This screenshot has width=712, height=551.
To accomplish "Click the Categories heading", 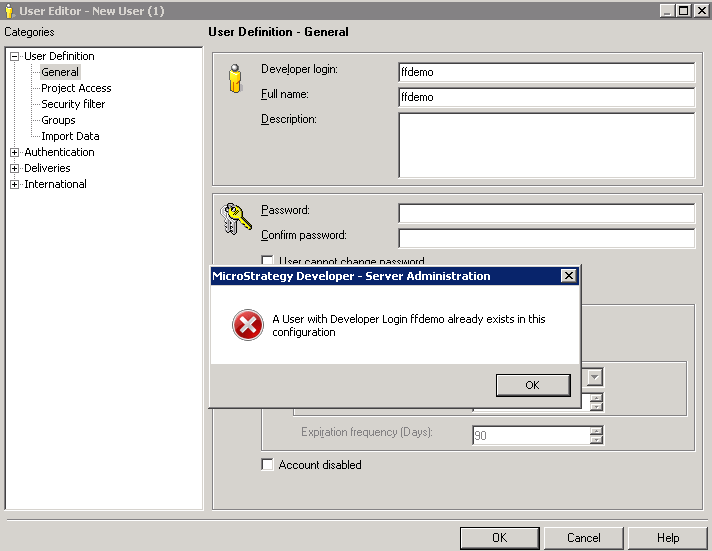I will tap(29, 32).
